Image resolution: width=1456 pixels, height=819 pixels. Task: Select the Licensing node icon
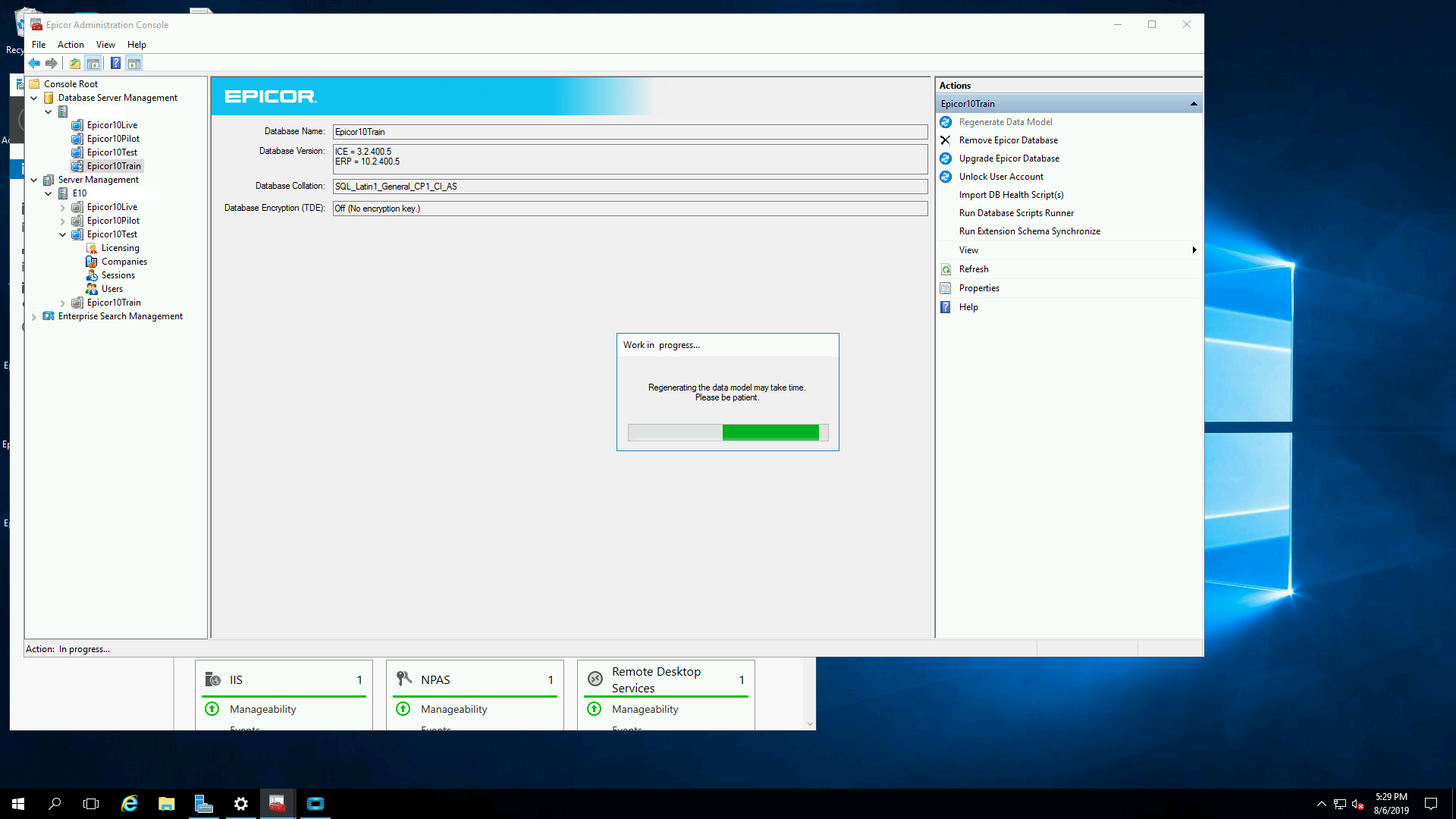[92, 248]
